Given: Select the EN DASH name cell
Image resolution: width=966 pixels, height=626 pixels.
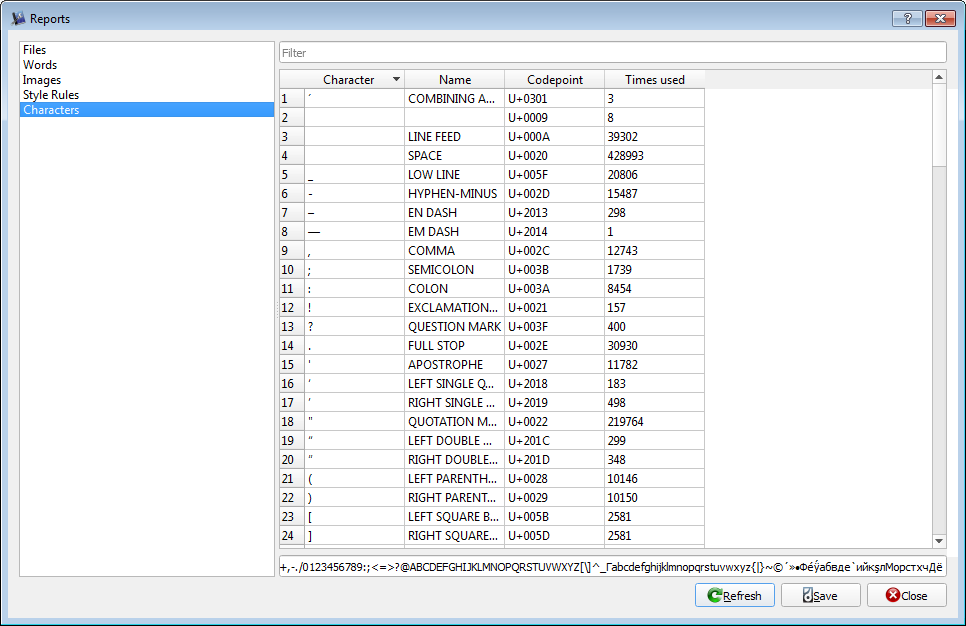Looking at the screenshot, I should pyautogui.click(x=455, y=213).
